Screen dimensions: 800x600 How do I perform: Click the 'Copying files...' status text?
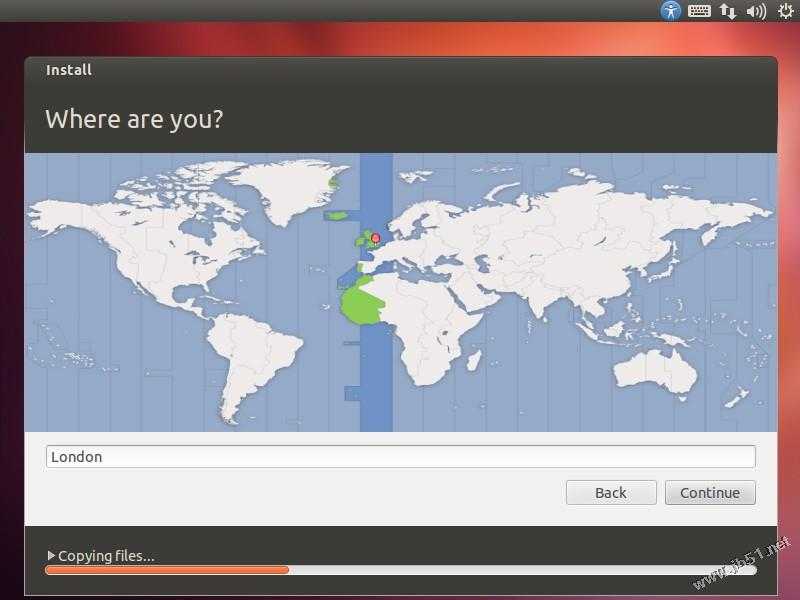pos(106,556)
